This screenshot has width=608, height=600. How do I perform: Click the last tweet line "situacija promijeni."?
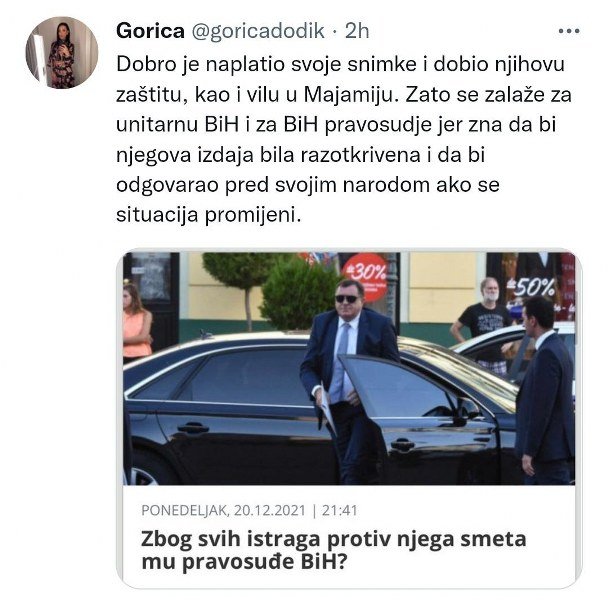(209, 214)
